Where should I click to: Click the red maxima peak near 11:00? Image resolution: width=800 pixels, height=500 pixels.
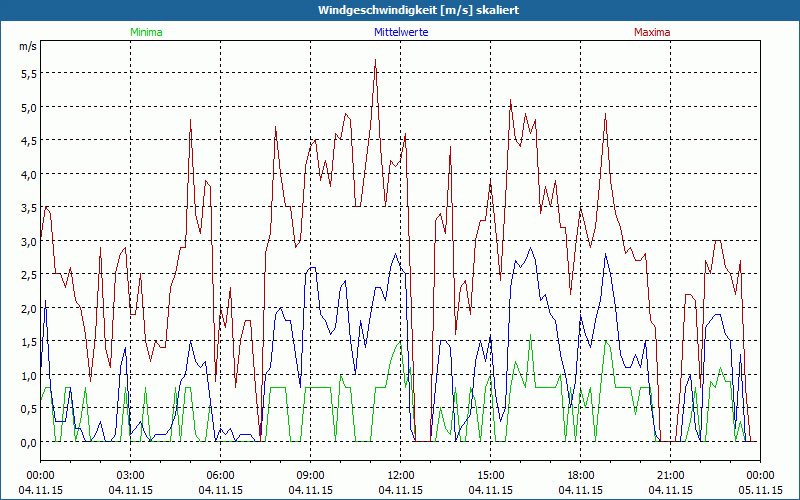(376, 60)
